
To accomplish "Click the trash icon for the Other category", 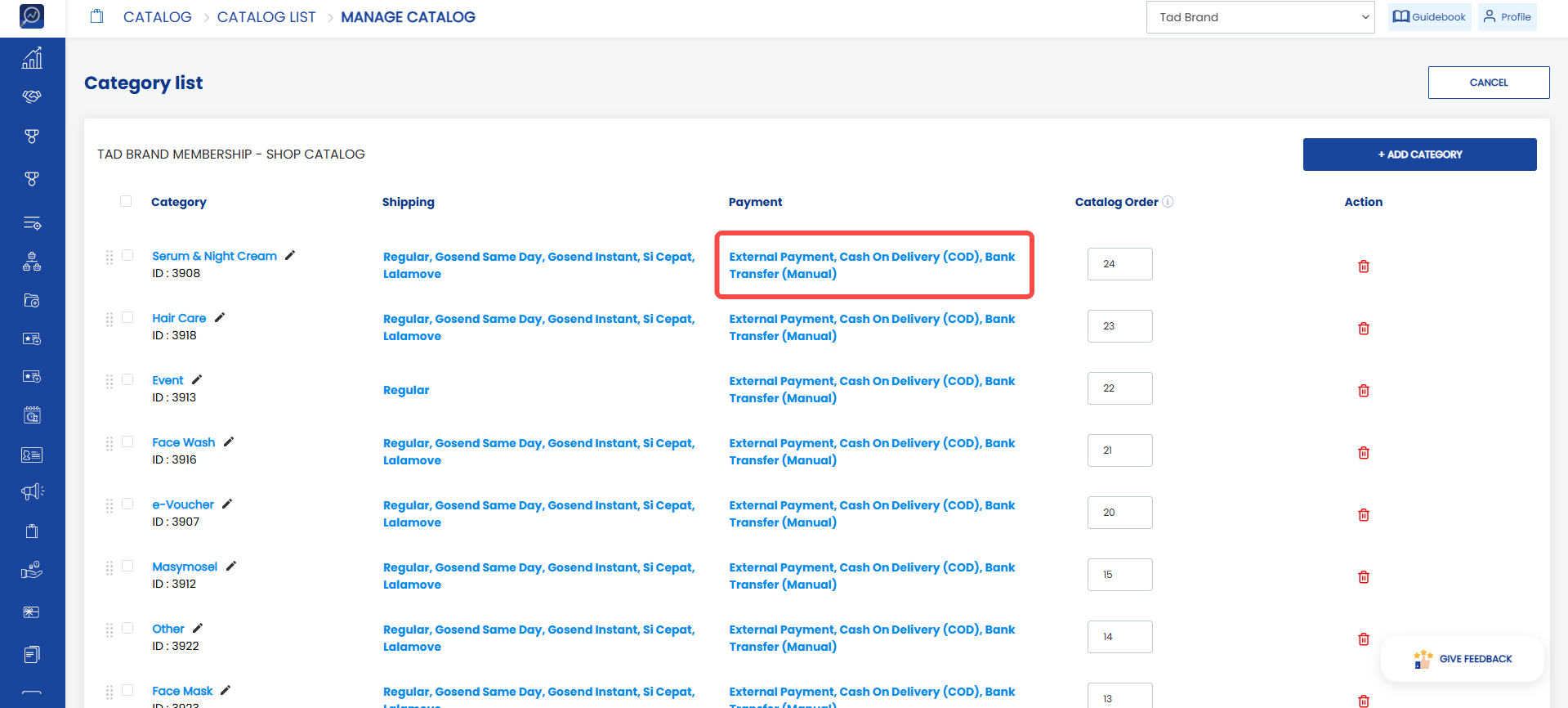I will (1364, 639).
